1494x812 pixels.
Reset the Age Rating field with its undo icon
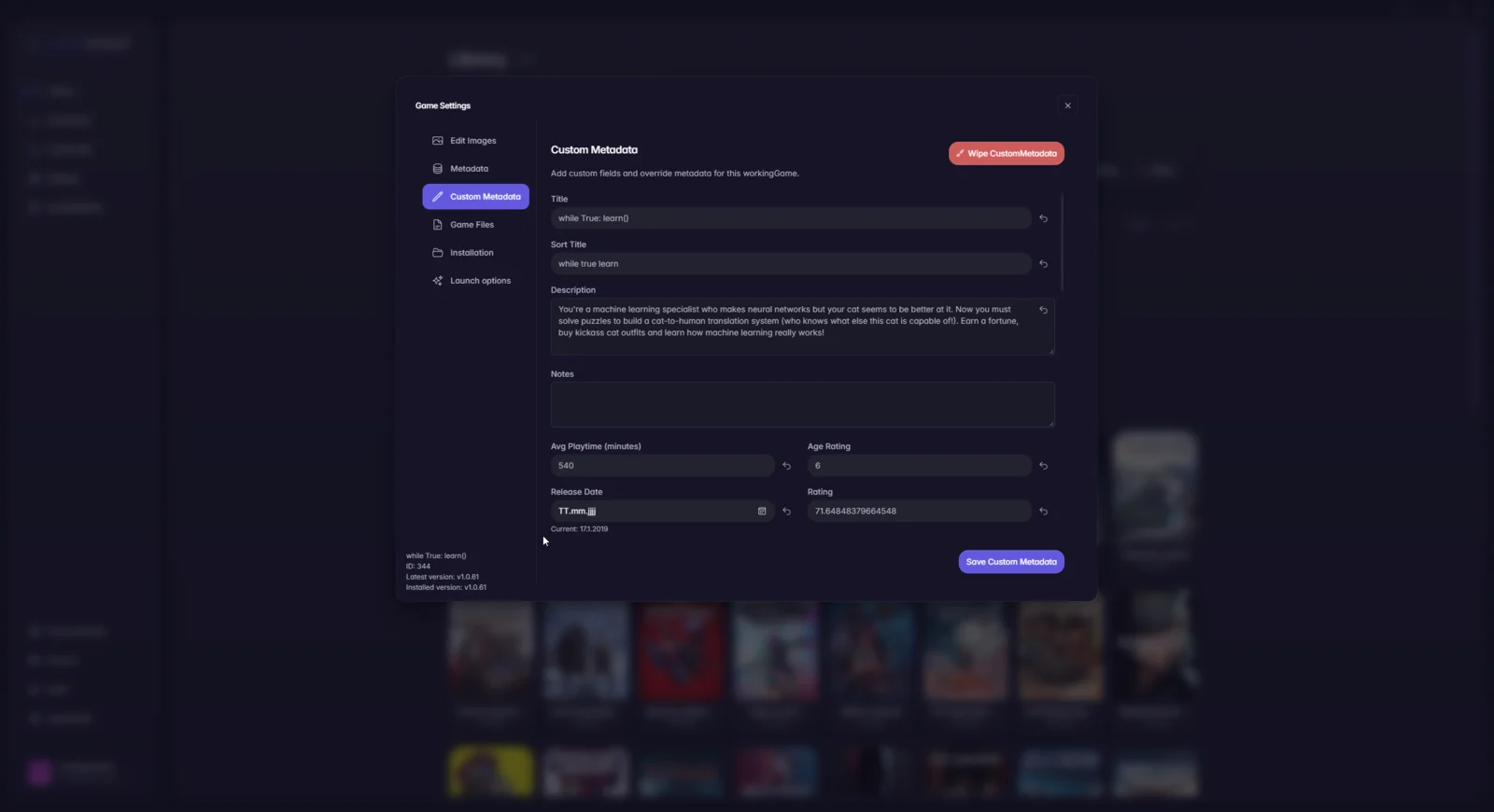click(1043, 466)
